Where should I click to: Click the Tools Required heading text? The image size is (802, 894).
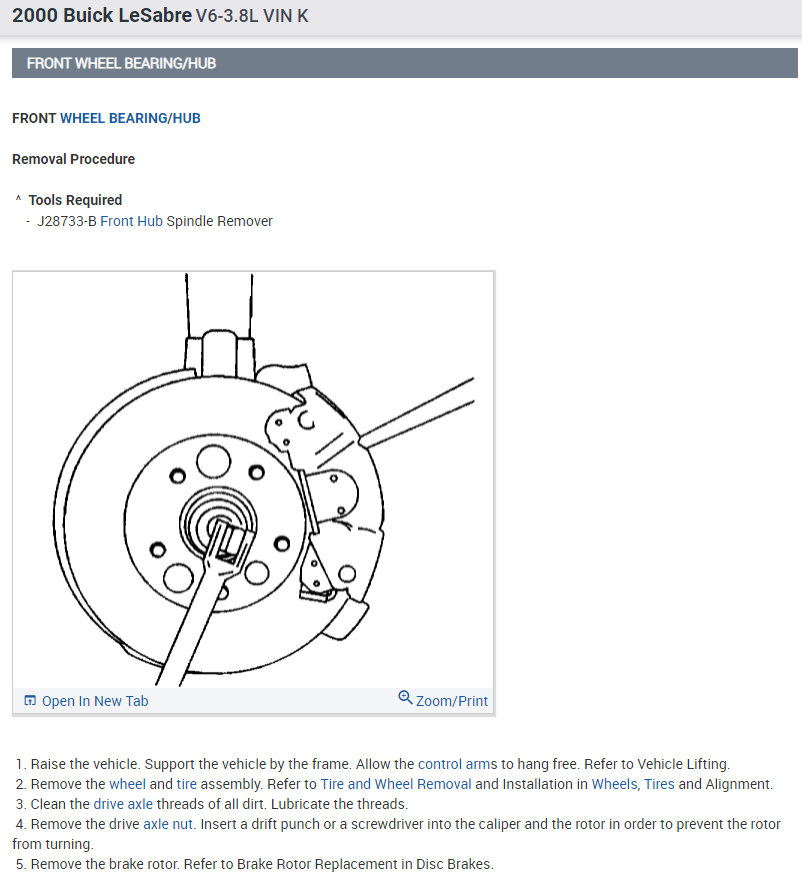pos(75,200)
